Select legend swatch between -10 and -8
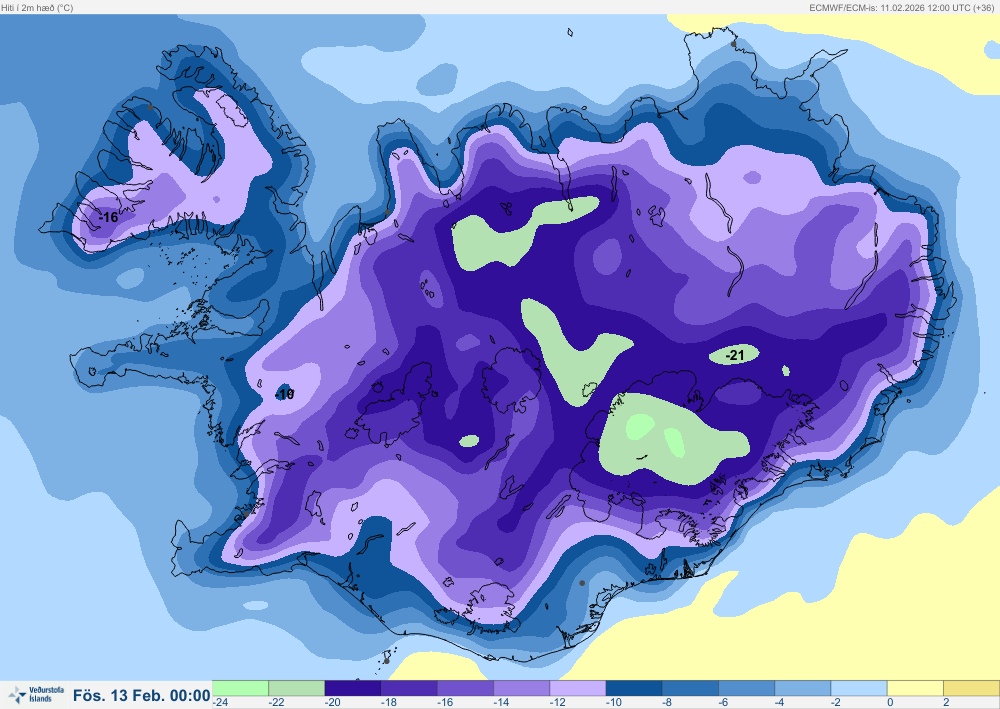1000x709 pixels. (634, 688)
